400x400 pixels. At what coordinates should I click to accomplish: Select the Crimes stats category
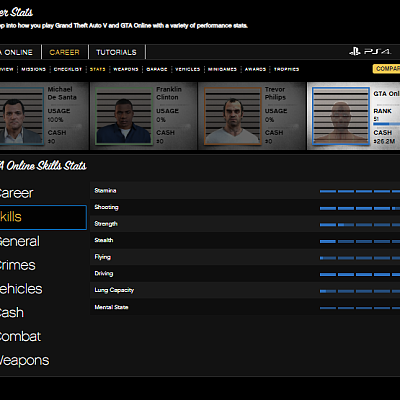[x=17, y=265]
